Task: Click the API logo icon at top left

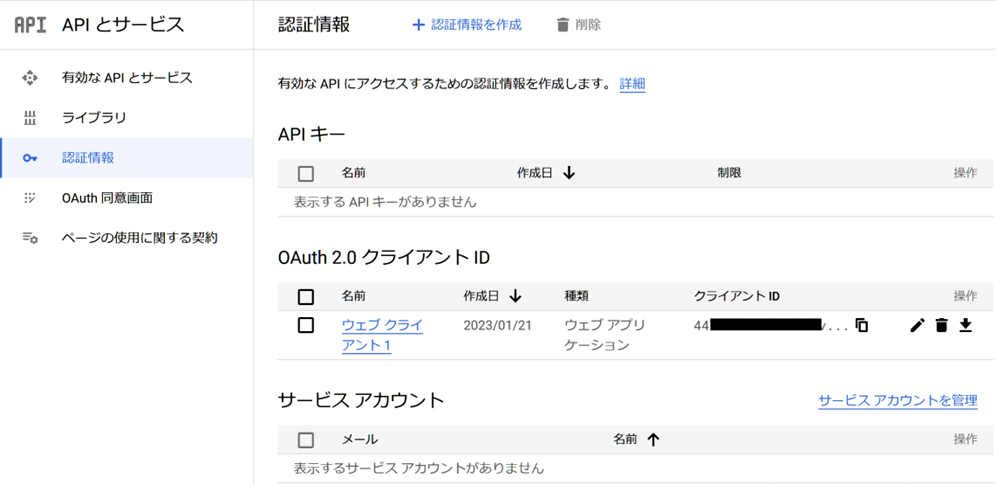Action: (x=30, y=25)
